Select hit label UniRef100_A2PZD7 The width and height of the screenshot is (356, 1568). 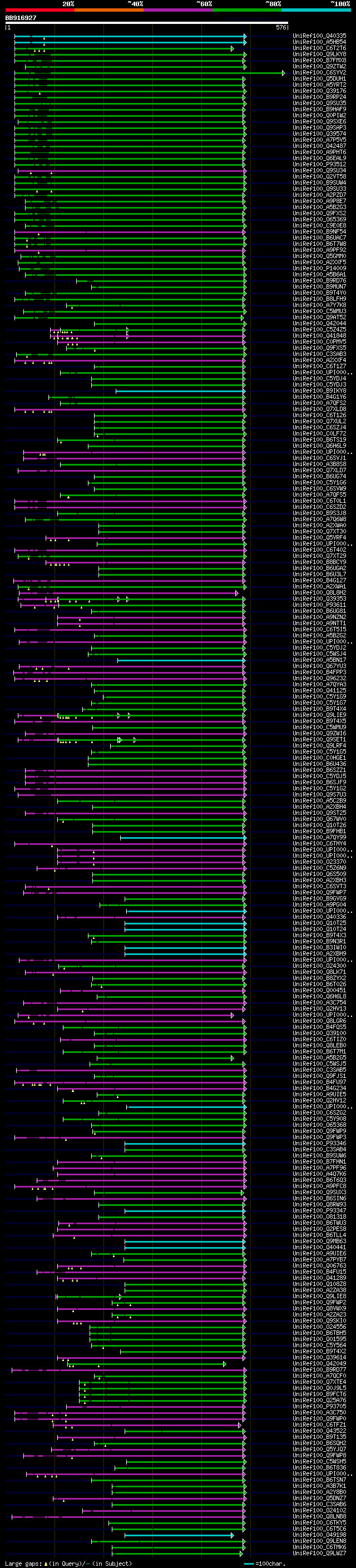pyautogui.click(x=319, y=195)
